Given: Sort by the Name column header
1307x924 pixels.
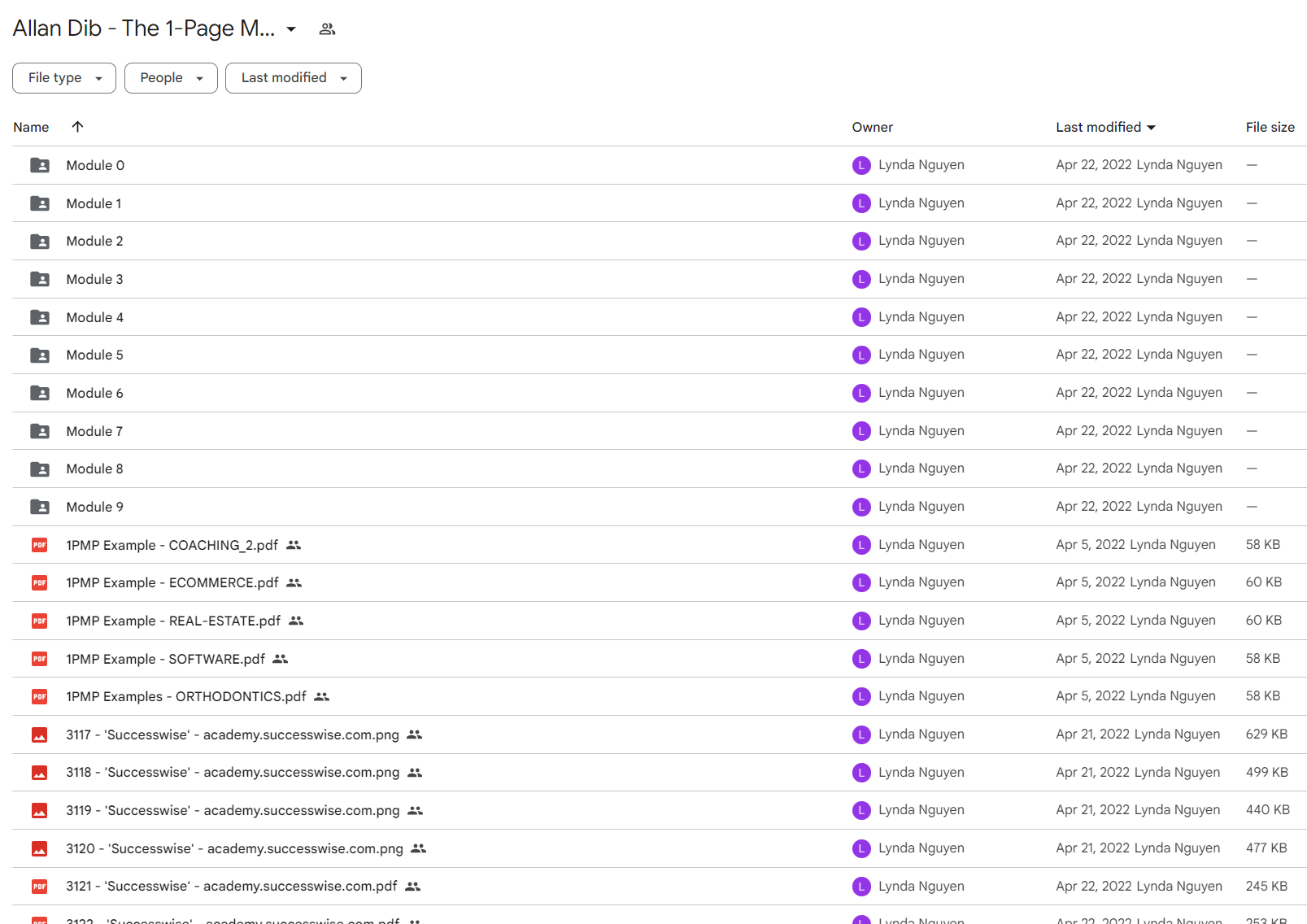Looking at the screenshot, I should pos(31,127).
